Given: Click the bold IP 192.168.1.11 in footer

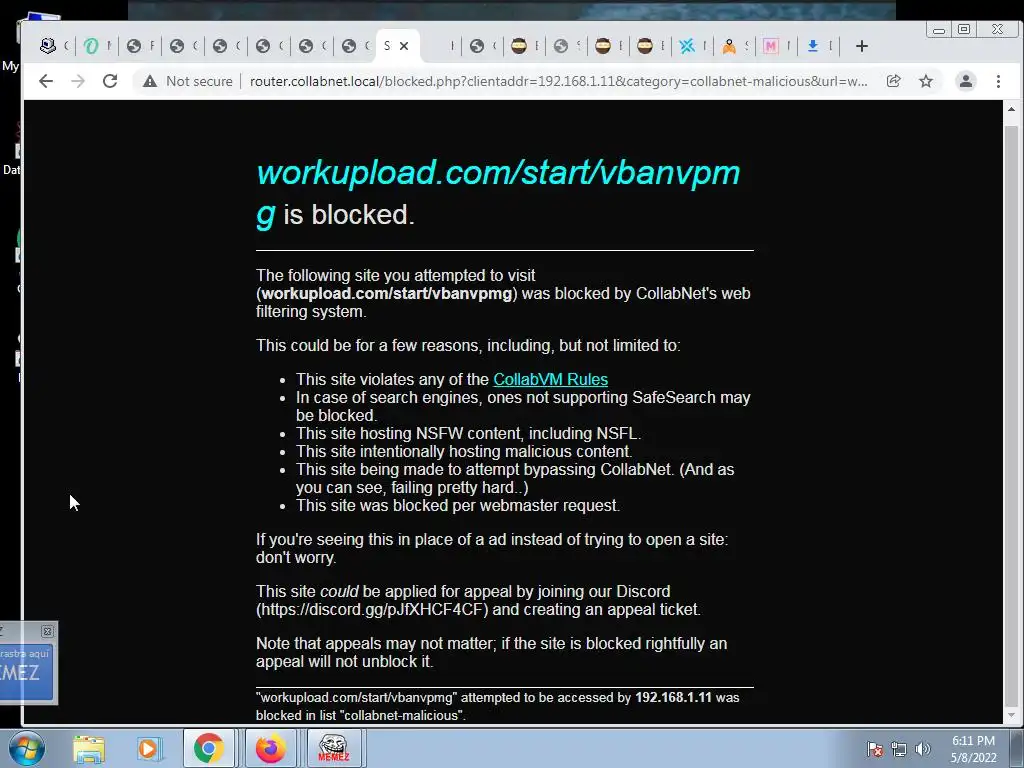Looking at the screenshot, I should (x=673, y=697).
